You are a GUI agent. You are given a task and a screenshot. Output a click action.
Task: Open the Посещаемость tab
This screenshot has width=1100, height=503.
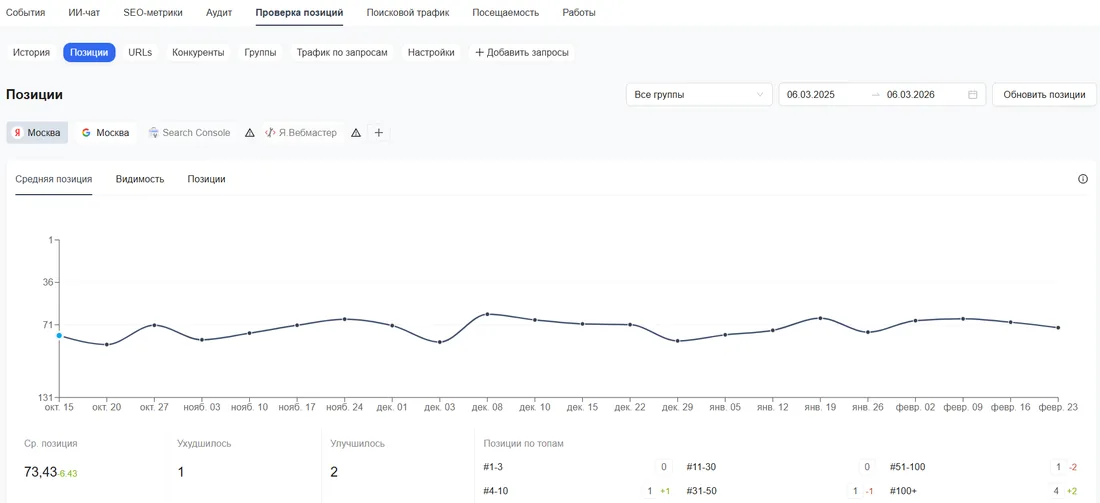coord(506,13)
